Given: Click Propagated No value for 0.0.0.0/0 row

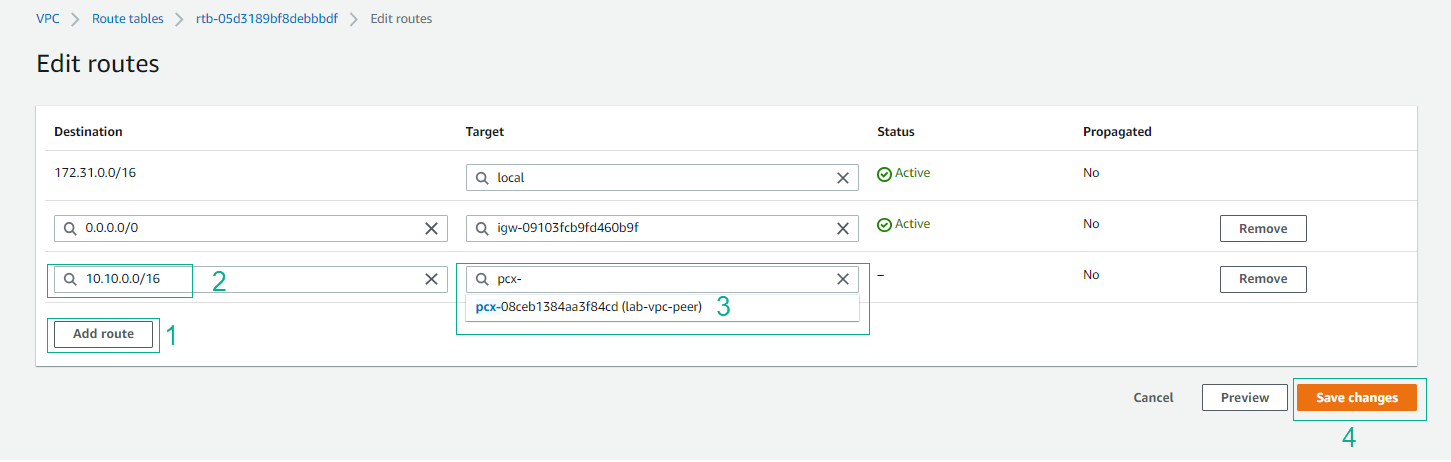Looking at the screenshot, I should click(x=1091, y=224).
